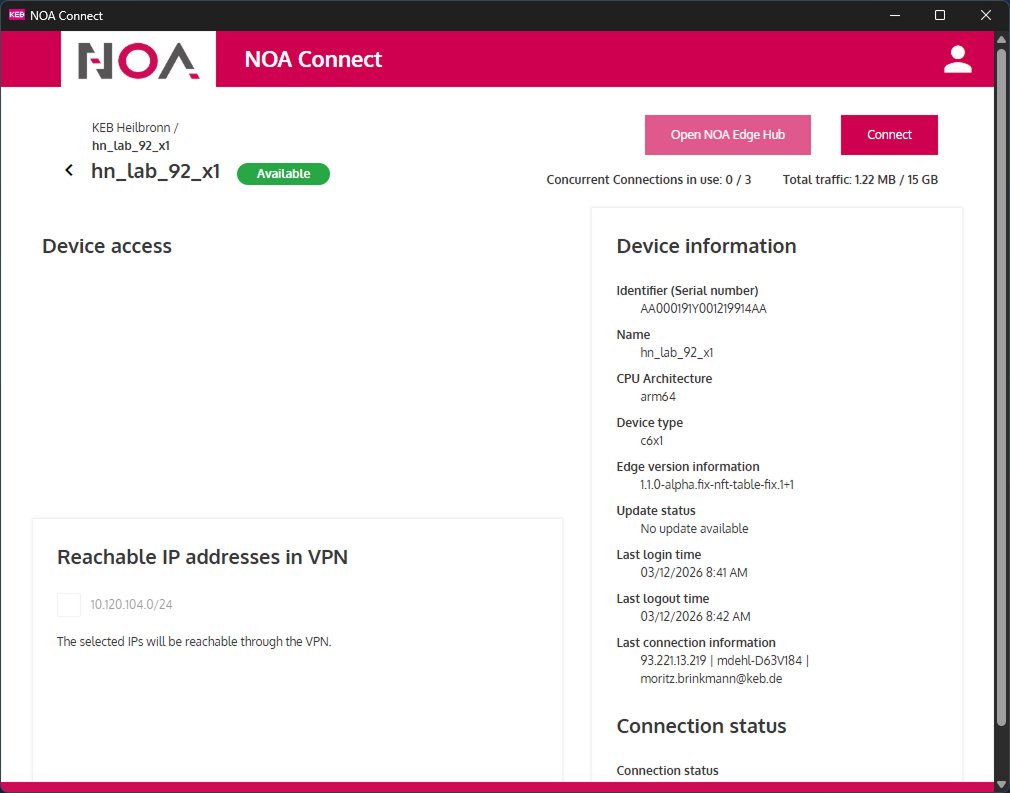Click the serial number AA000191Y001219914AA
The image size is (1010, 793).
coord(703,309)
